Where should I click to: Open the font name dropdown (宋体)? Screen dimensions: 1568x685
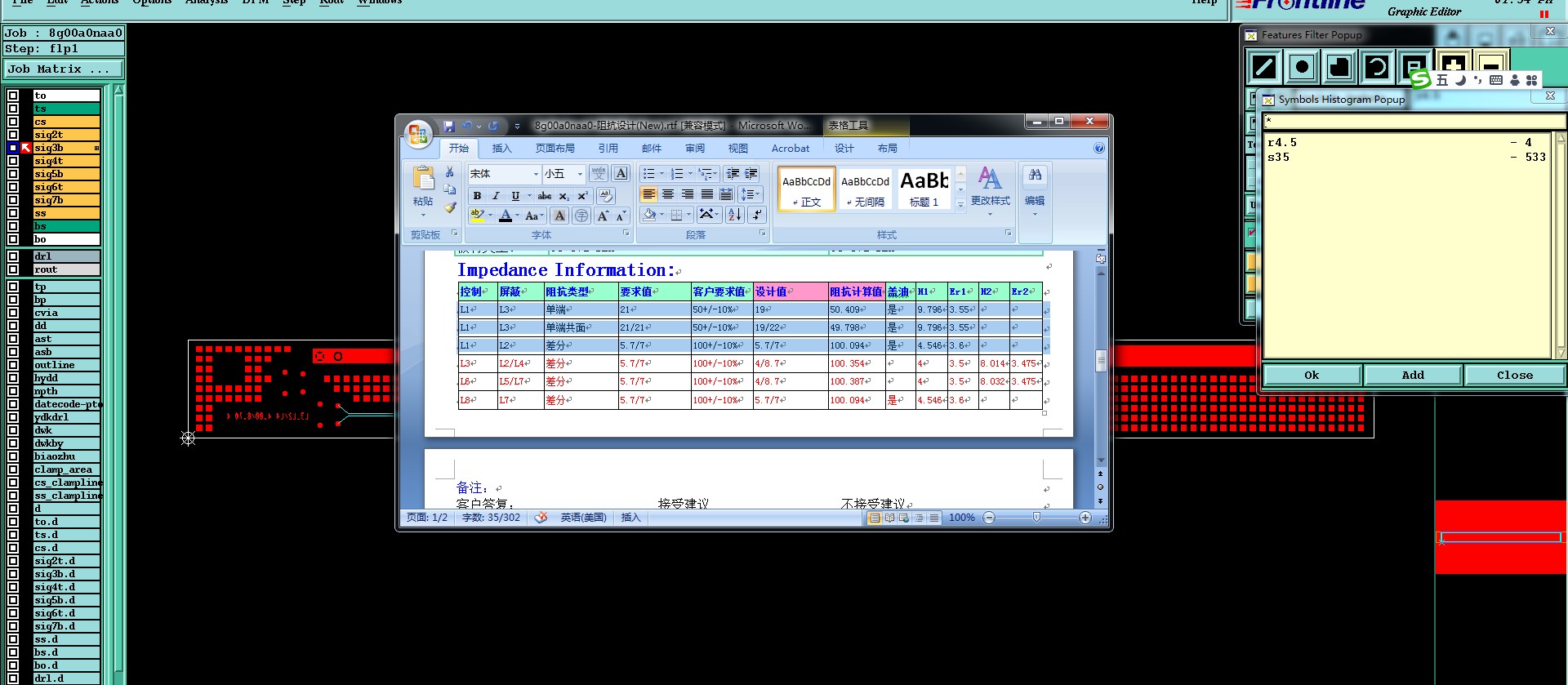tap(536, 174)
